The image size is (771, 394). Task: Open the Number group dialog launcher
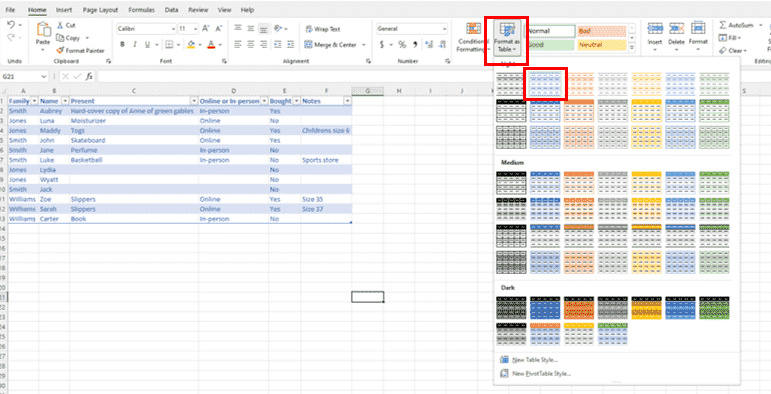coord(447,61)
